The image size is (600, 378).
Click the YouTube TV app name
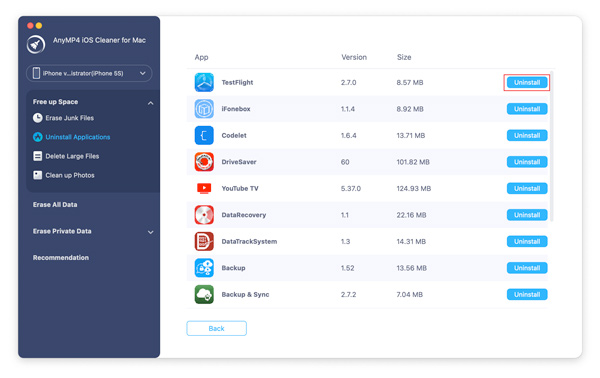(240, 188)
